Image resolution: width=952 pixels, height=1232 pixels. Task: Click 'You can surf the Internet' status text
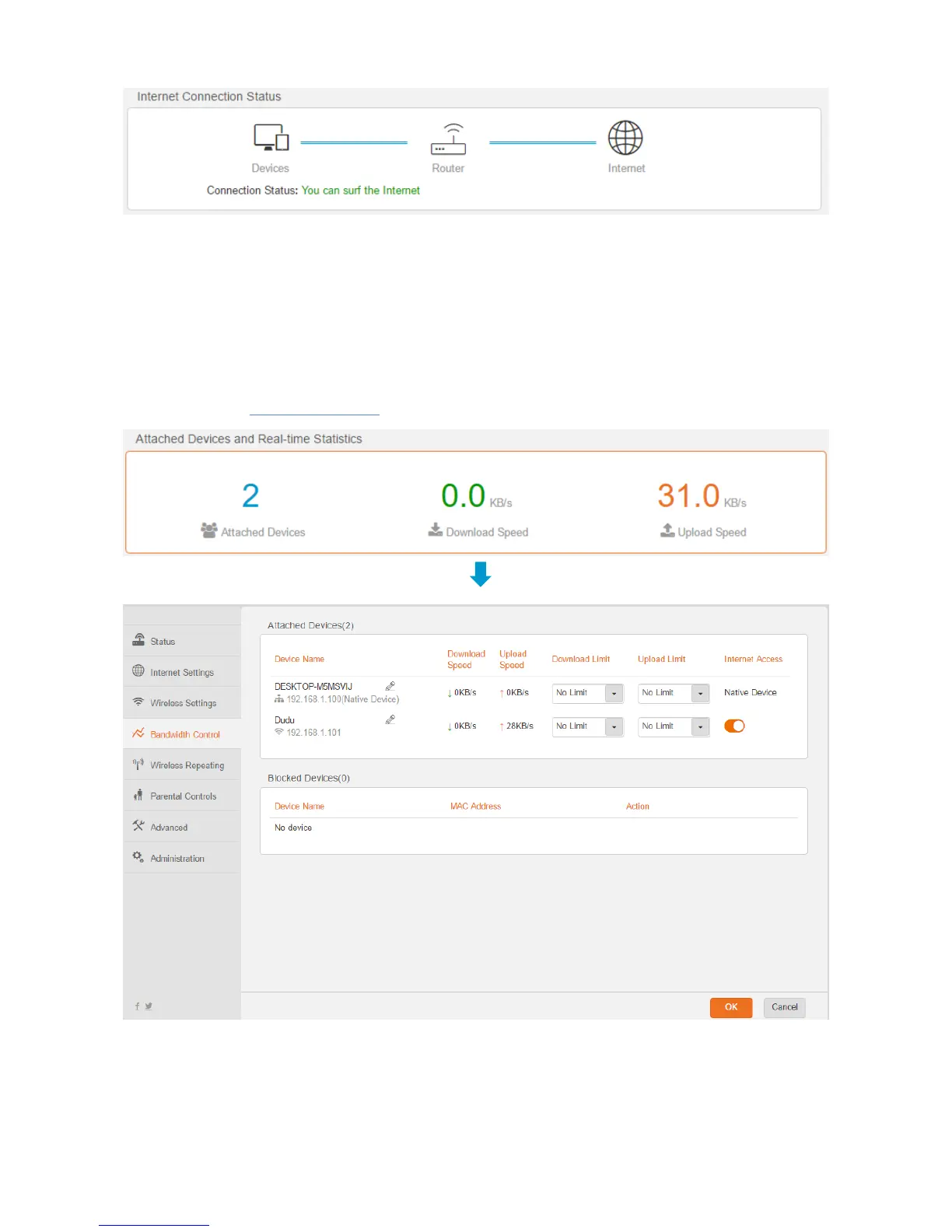(361, 191)
